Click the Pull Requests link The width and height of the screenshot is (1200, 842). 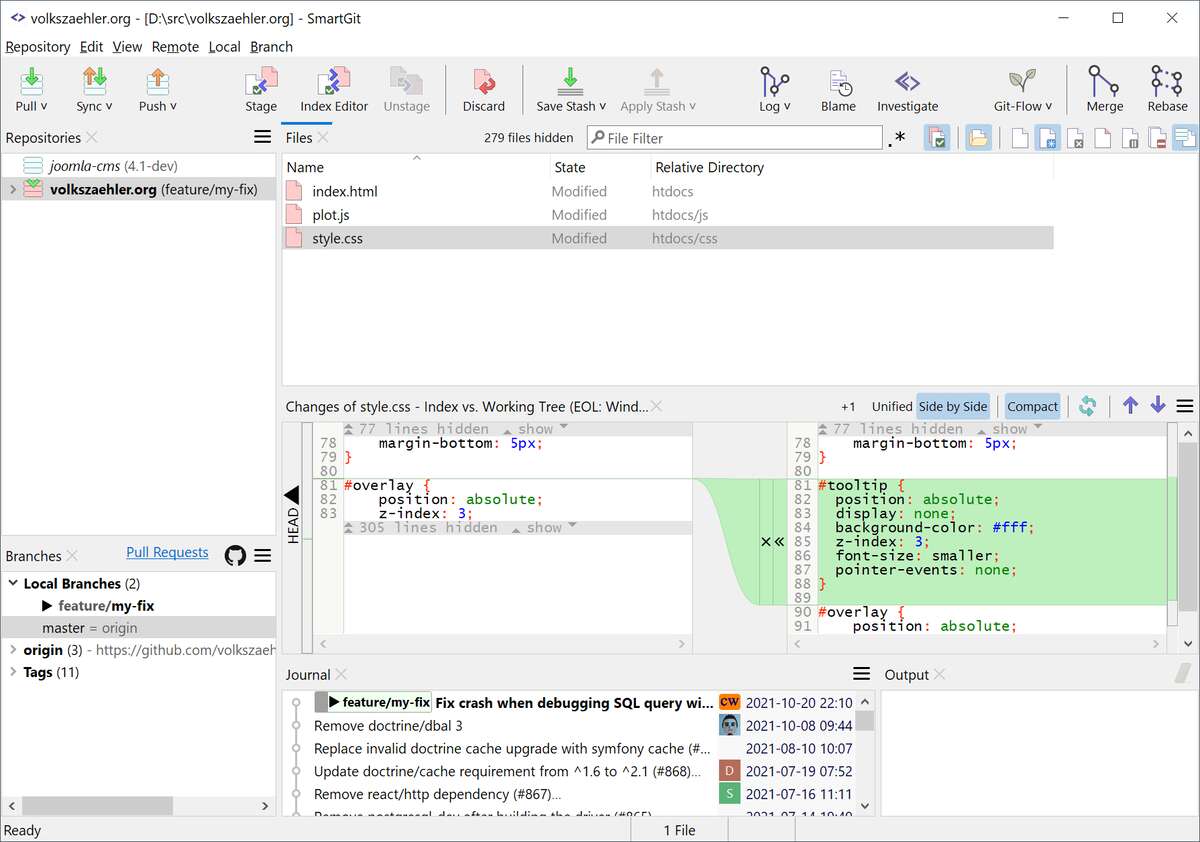167,552
